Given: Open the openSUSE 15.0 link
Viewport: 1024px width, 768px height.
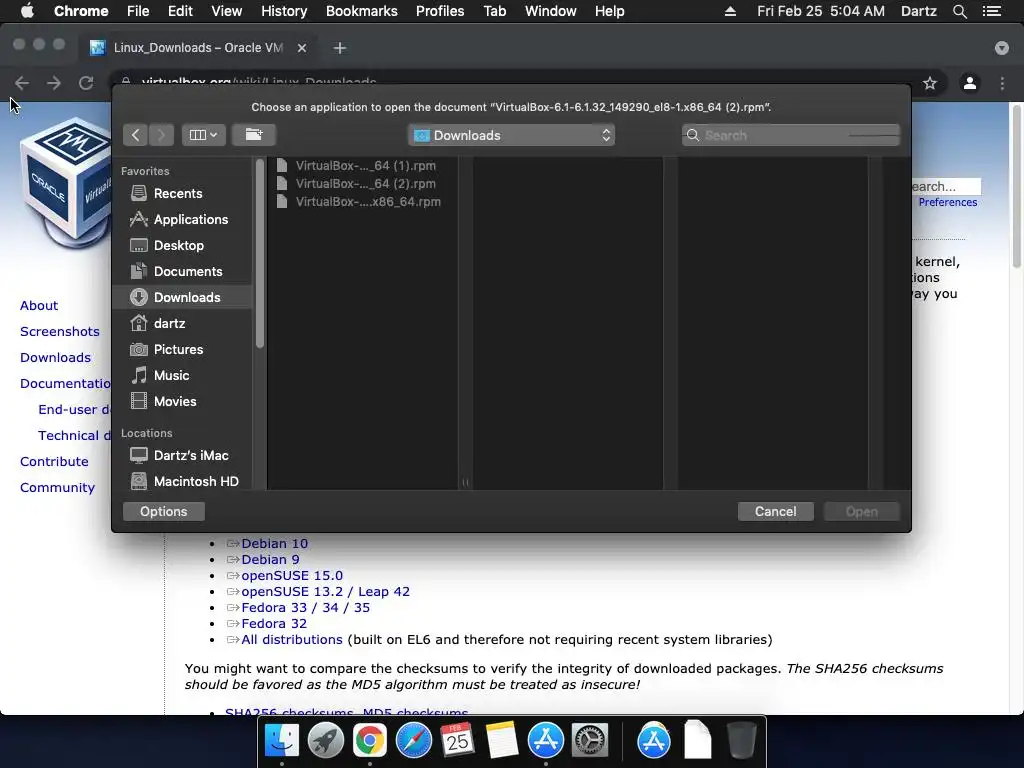Looking at the screenshot, I should click(x=292, y=575).
